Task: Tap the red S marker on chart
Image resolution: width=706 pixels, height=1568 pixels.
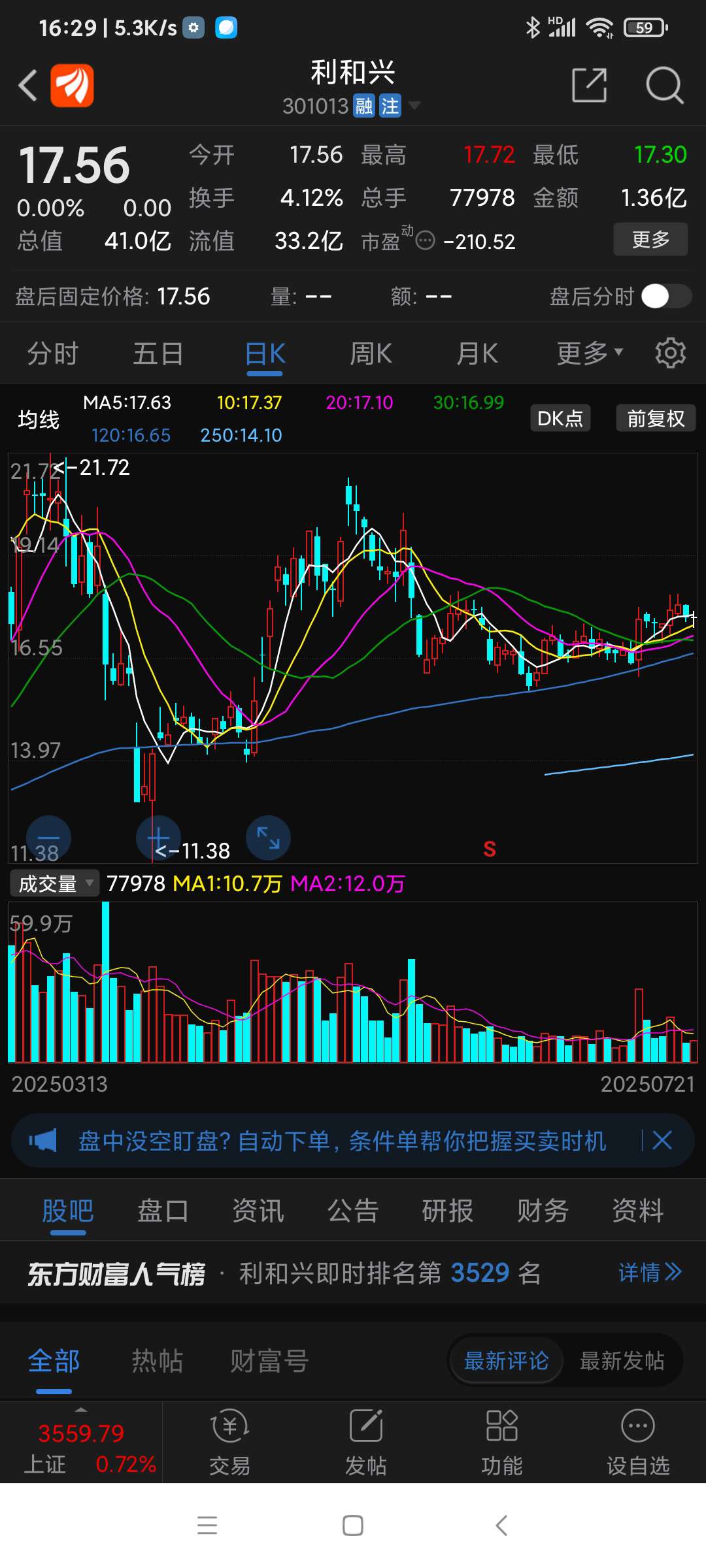Action: click(490, 849)
